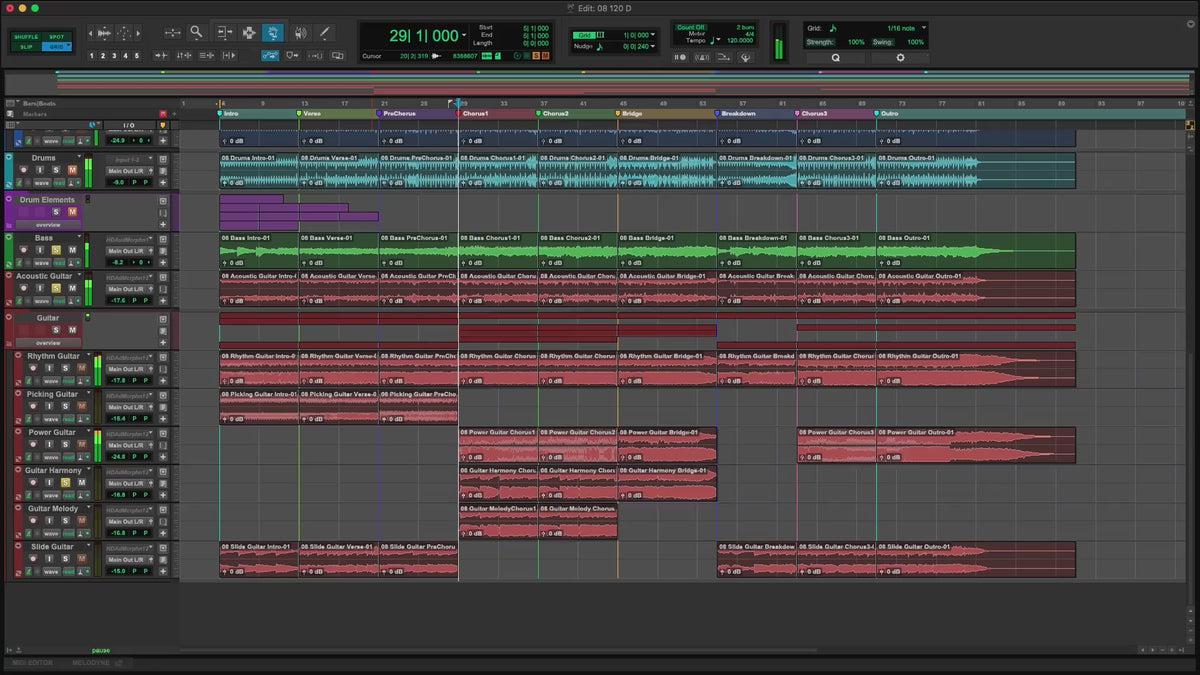The image size is (1200, 675).
Task: Enable Shuffle edit mode
Action: tap(26, 37)
